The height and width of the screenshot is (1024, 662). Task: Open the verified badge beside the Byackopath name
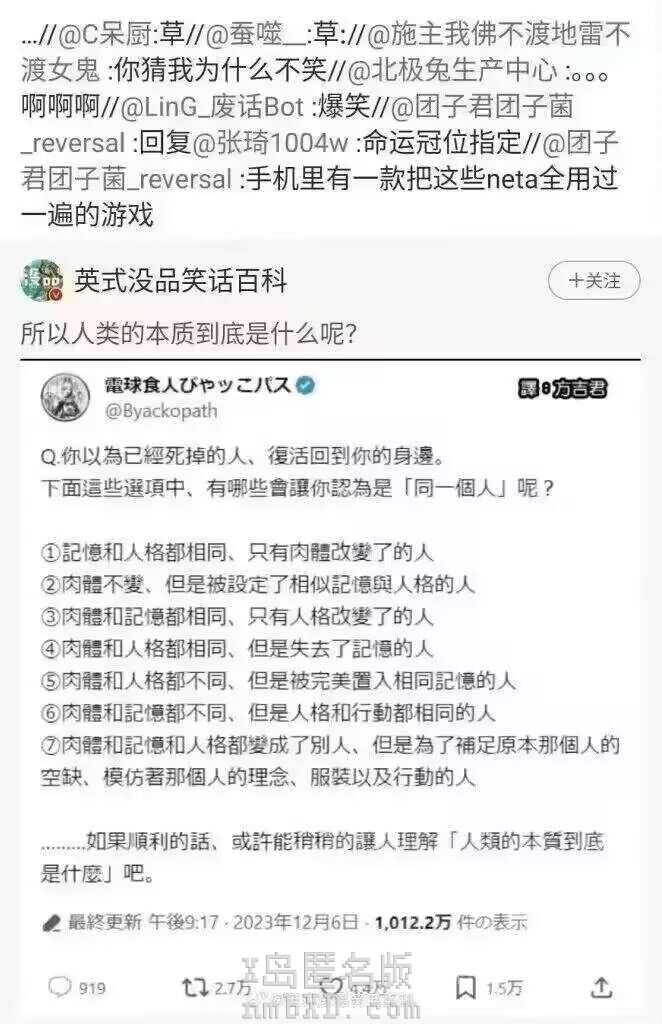coord(306,385)
